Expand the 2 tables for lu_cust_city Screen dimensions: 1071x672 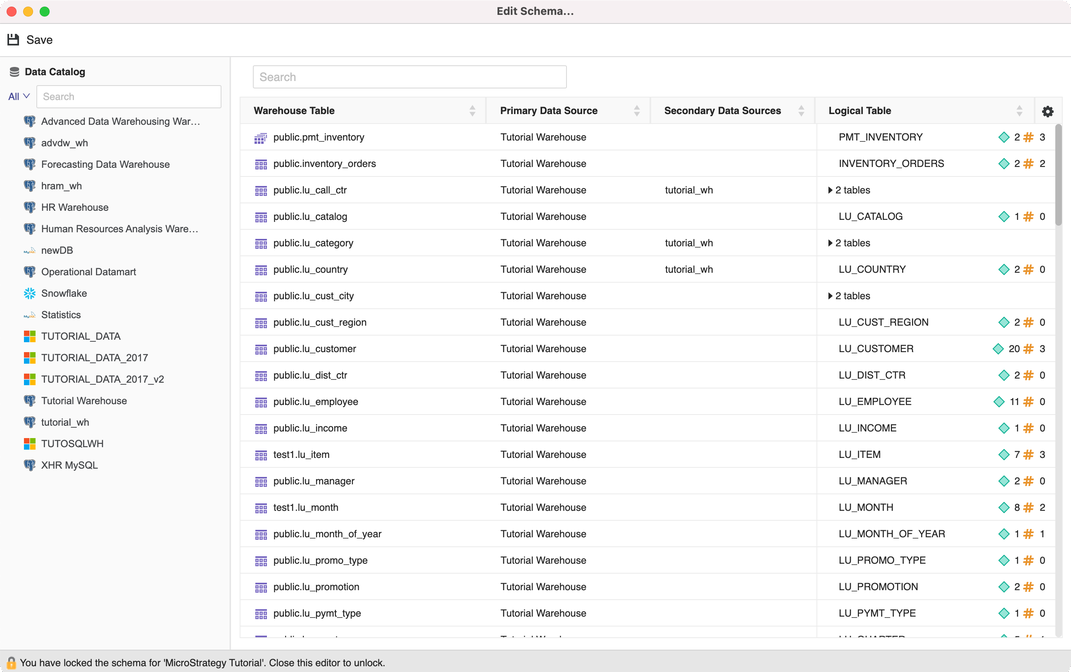pyautogui.click(x=830, y=296)
